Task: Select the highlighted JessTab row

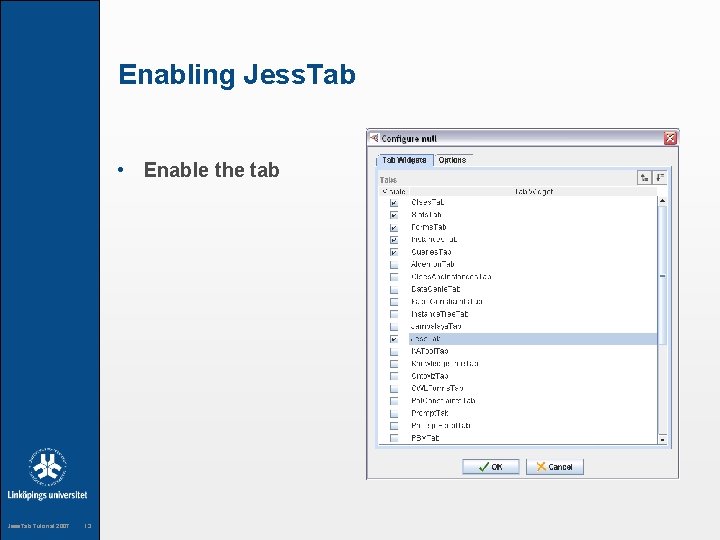Action: [533, 339]
